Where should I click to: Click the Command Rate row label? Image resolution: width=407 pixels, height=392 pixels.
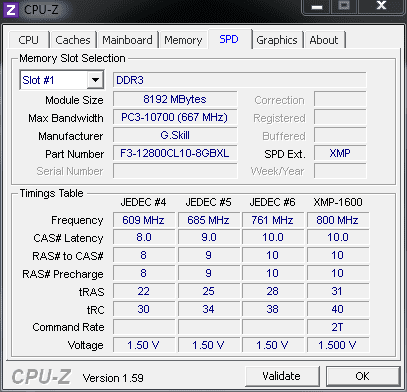[x=68, y=327]
